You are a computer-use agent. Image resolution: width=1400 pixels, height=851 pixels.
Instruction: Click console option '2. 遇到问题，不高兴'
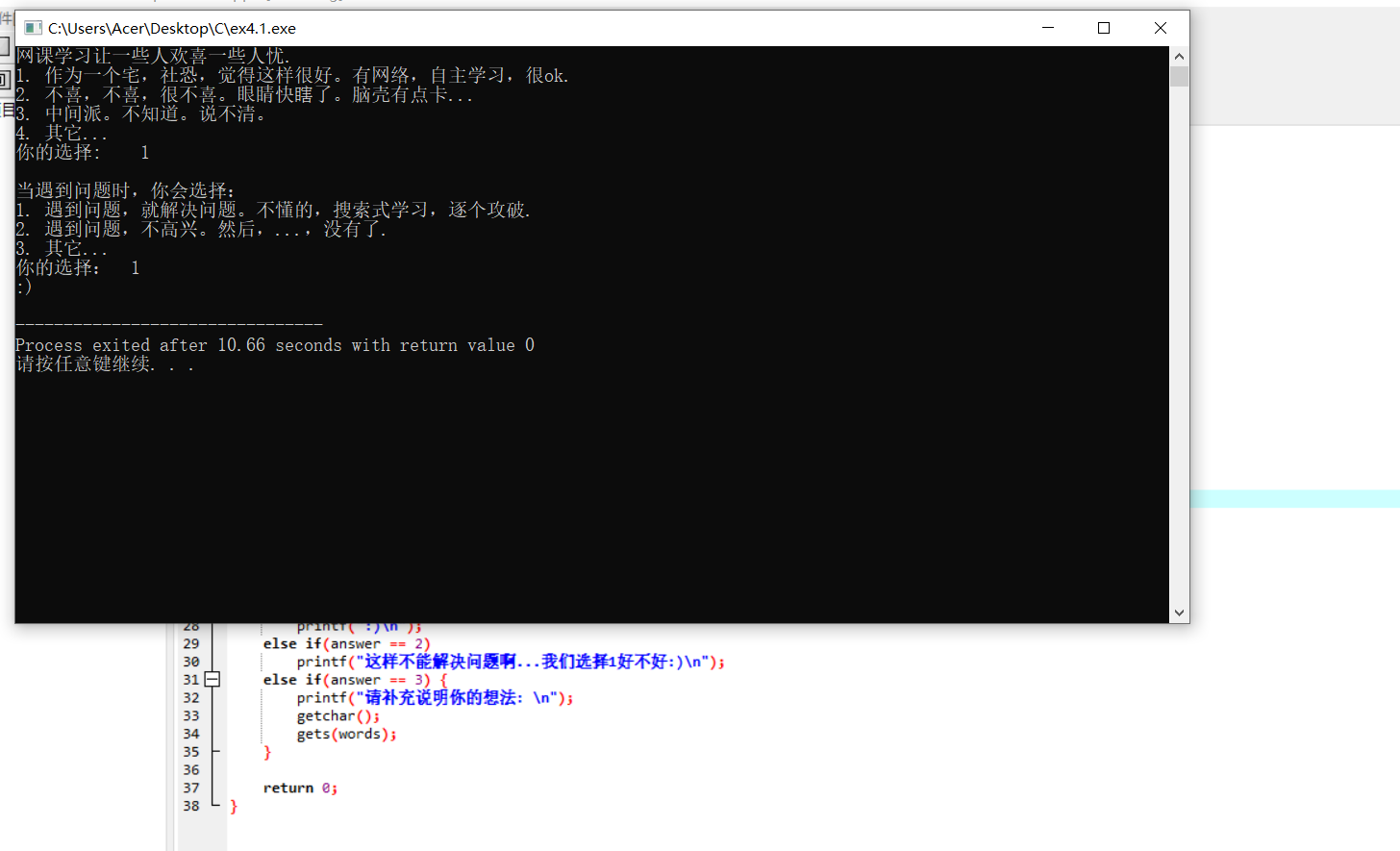coord(201,230)
